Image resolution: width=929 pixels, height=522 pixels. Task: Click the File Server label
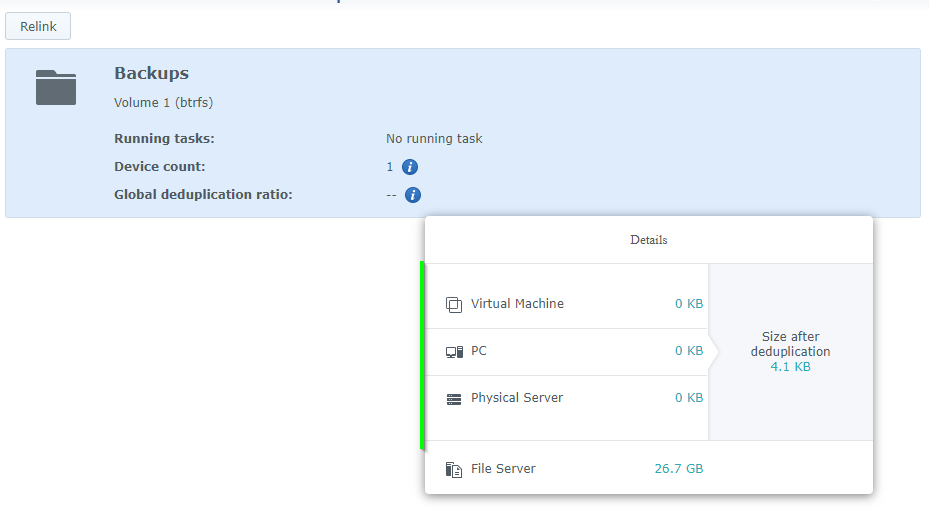(x=503, y=469)
